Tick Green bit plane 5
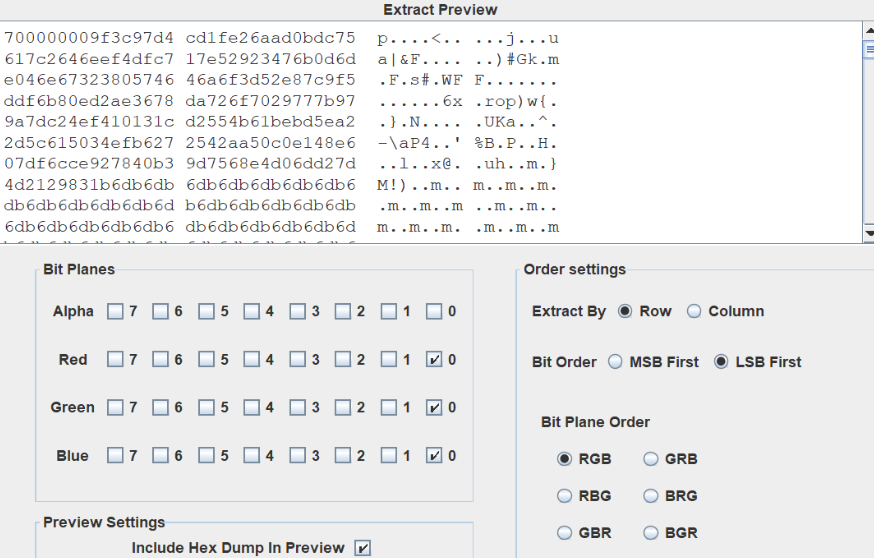 pos(206,407)
